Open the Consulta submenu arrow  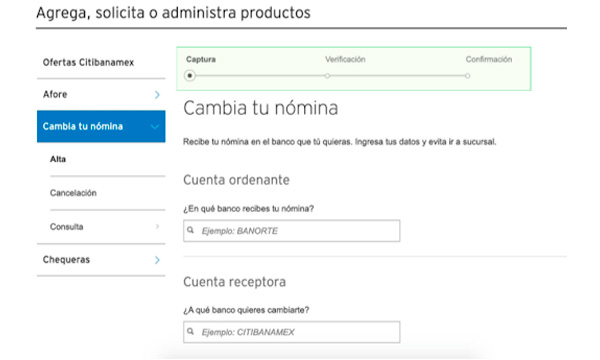[x=157, y=226]
